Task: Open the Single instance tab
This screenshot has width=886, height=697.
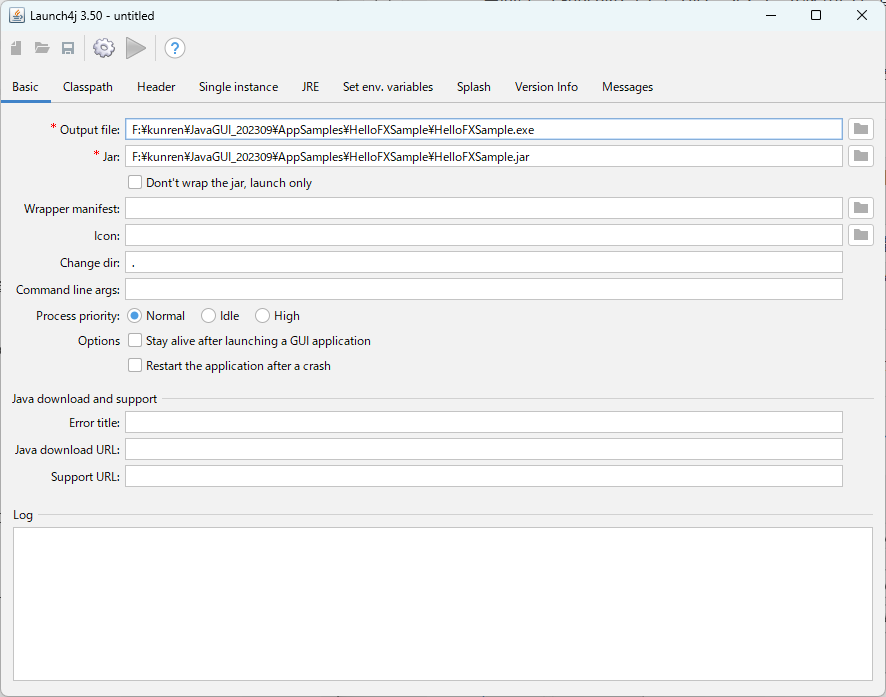Action: tap(238, 87)
